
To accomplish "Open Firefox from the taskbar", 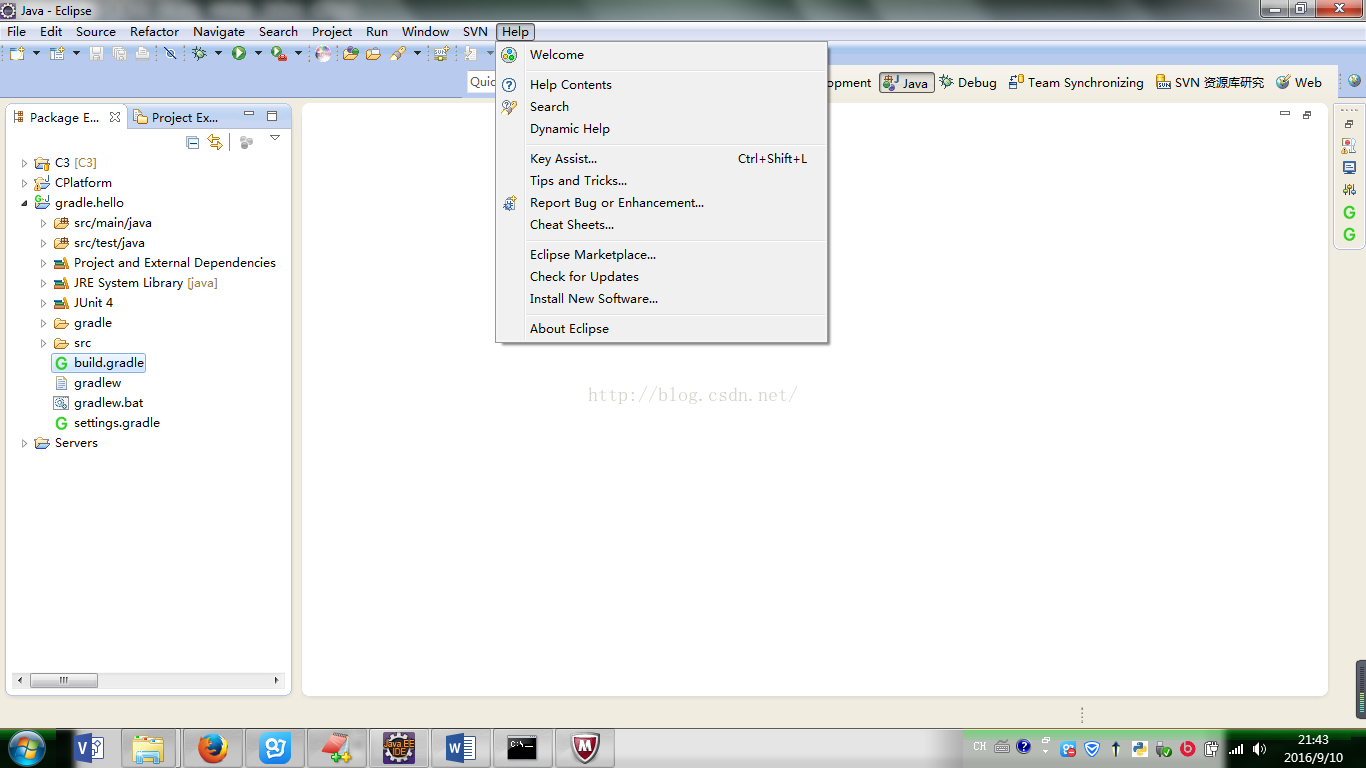I will (212, 748).
